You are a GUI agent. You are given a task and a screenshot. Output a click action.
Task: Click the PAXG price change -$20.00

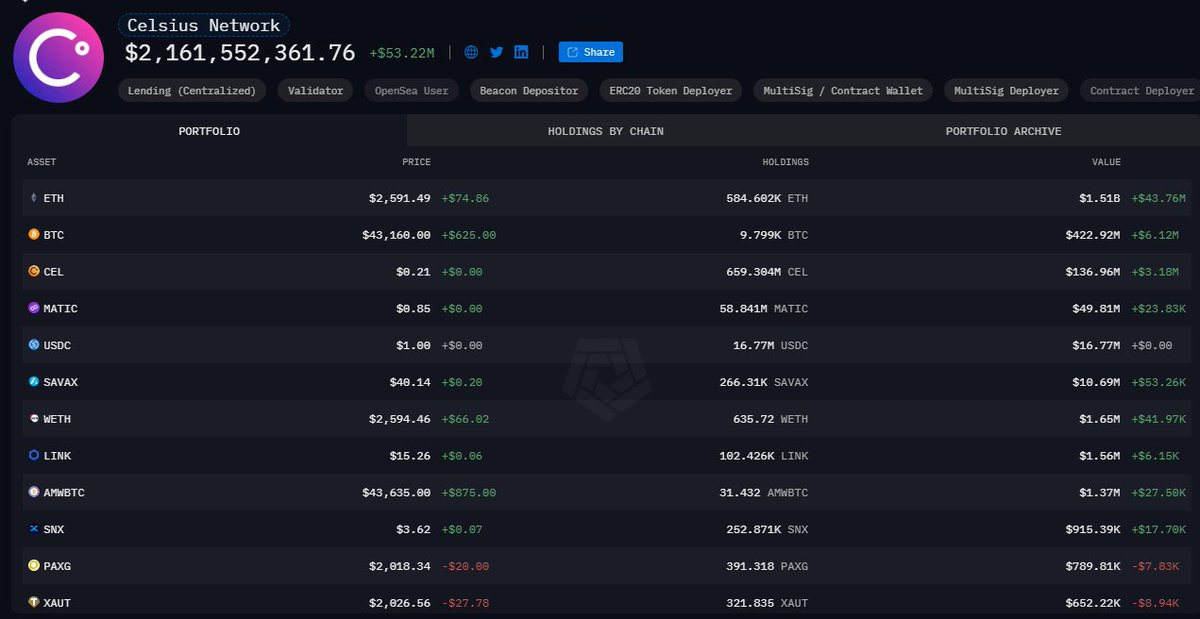pos(465,566)
